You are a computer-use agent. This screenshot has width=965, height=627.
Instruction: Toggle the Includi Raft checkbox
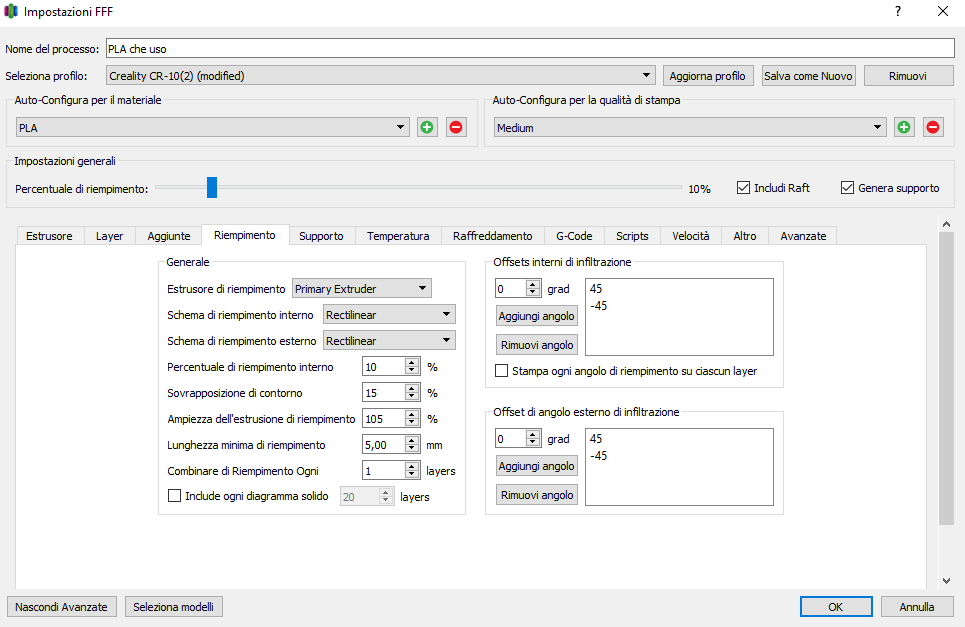(x=743, y=187)
